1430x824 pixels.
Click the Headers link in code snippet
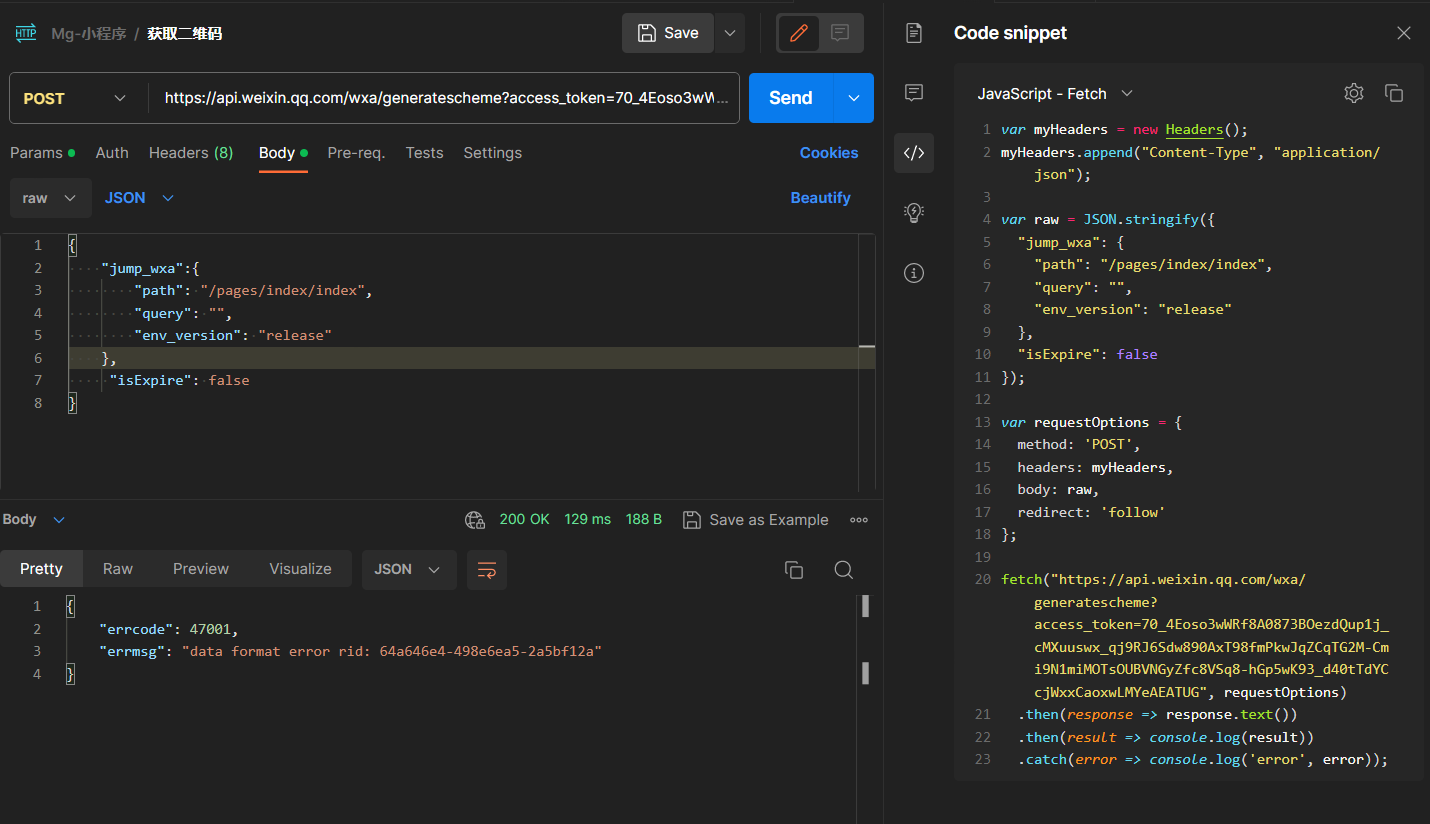[x=1194, y=129]
